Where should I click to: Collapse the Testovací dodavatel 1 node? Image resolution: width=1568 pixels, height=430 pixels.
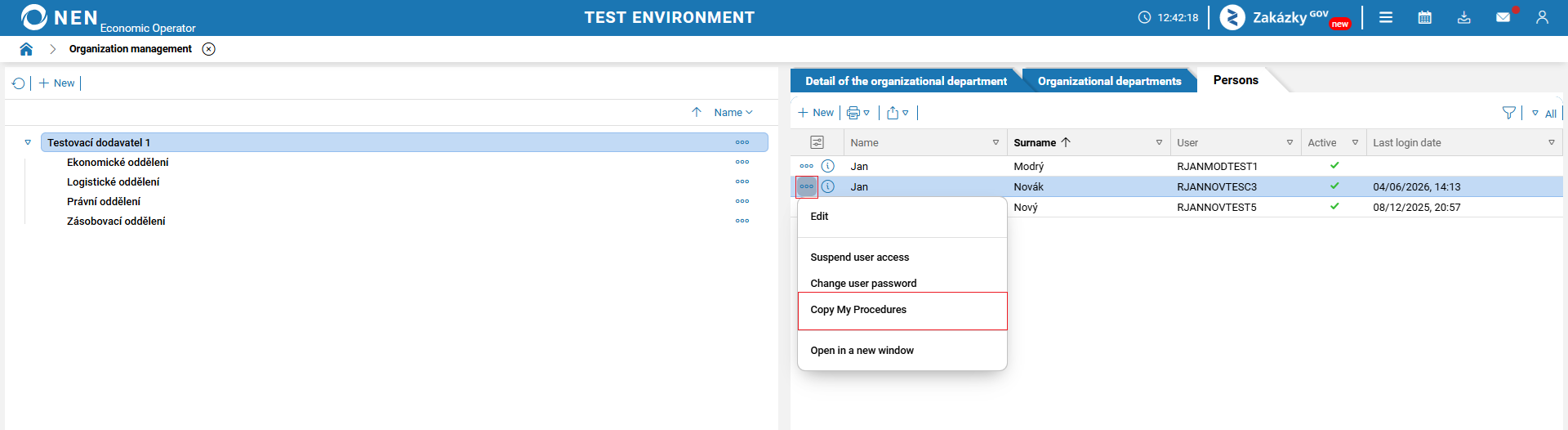[x=28, y=142]
